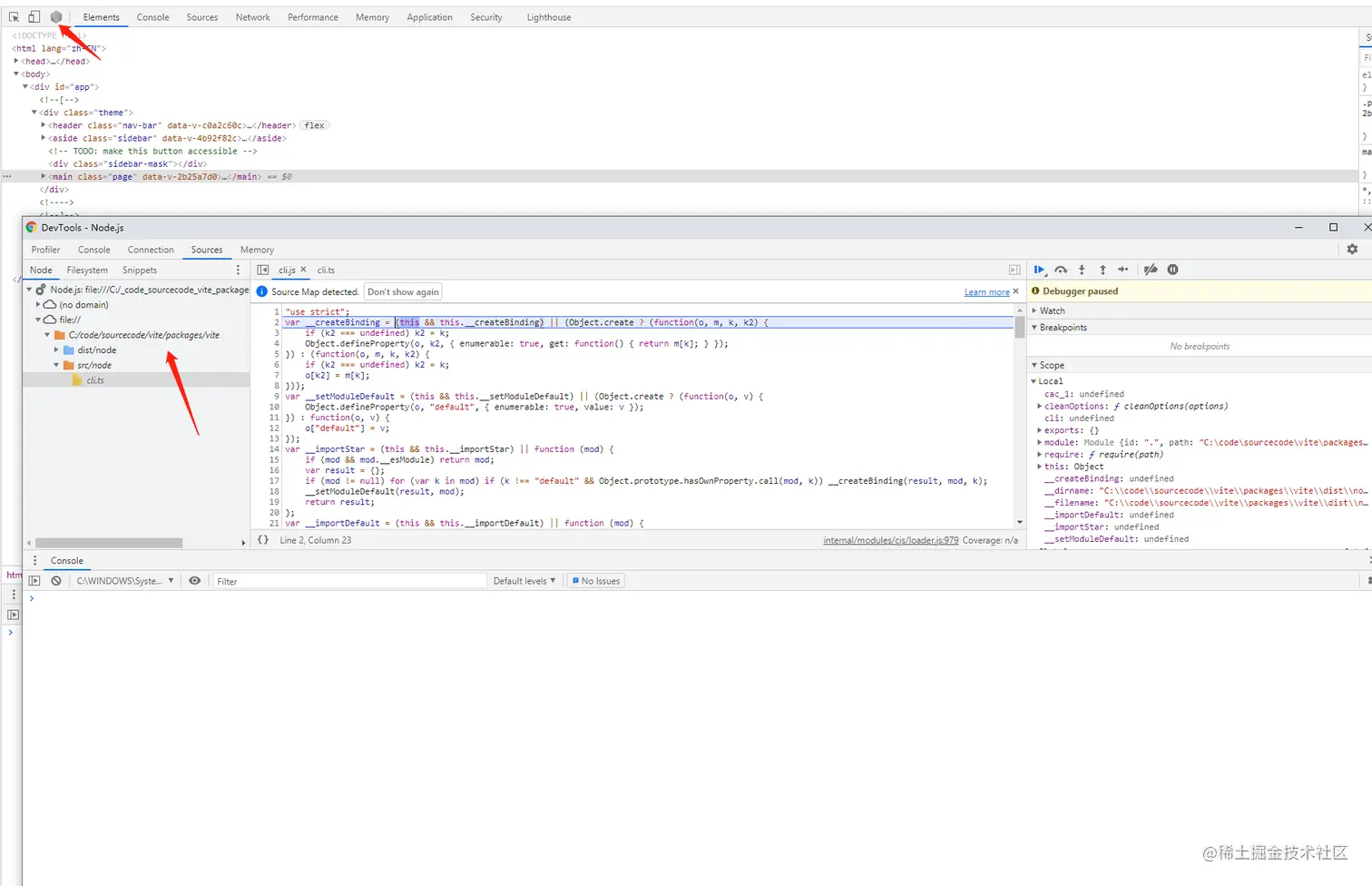
Task: Dismiss the Source Map detected infobar
Action: coord(1015,291)
